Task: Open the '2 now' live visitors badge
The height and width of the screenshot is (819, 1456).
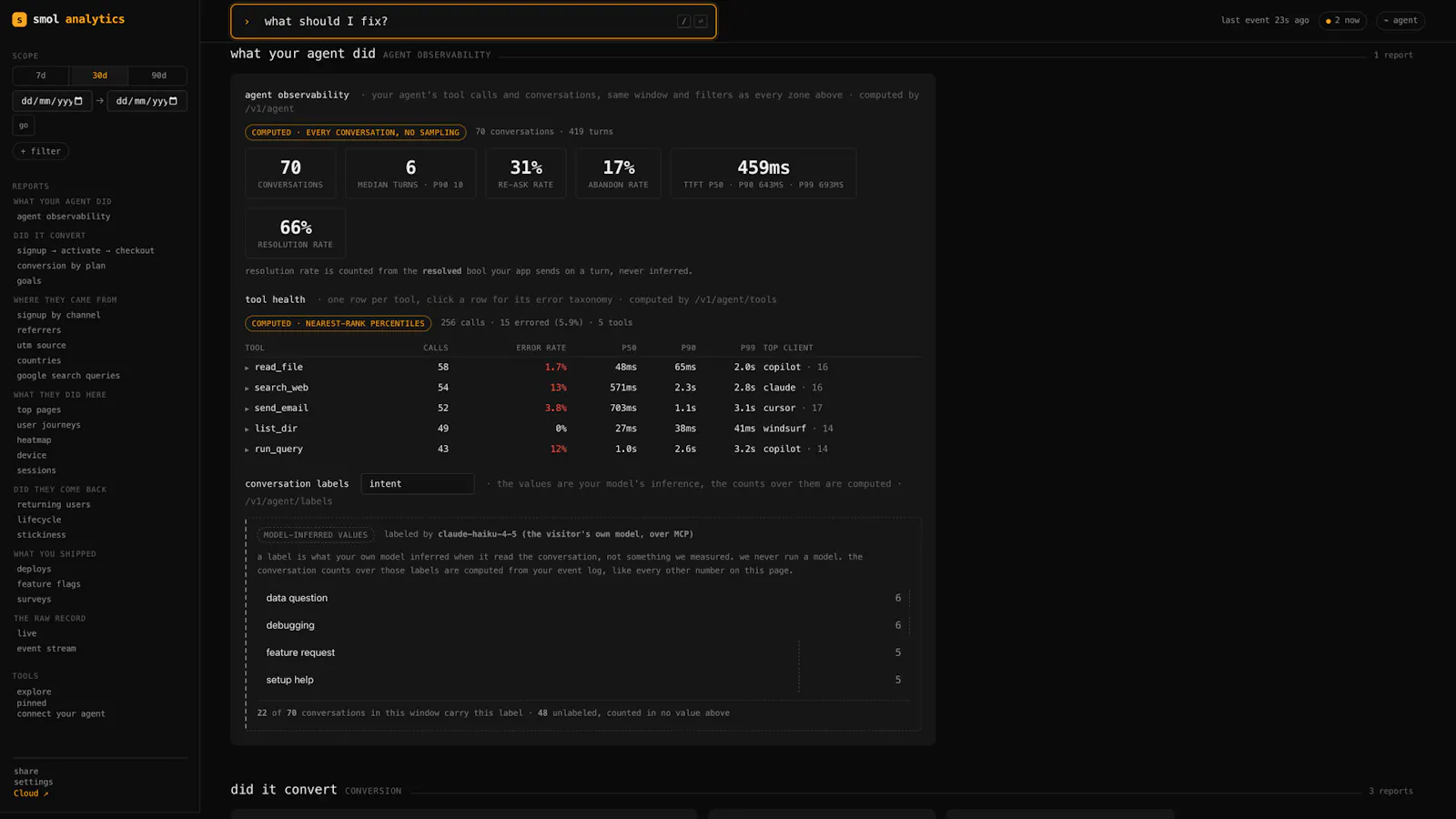Action: (1343, 20)
